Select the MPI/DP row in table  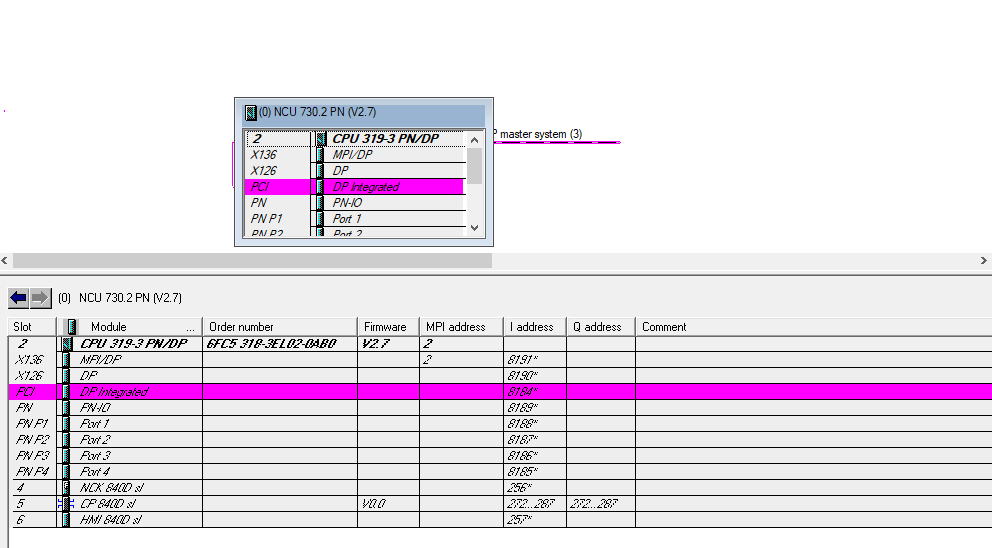coord(500,359)
